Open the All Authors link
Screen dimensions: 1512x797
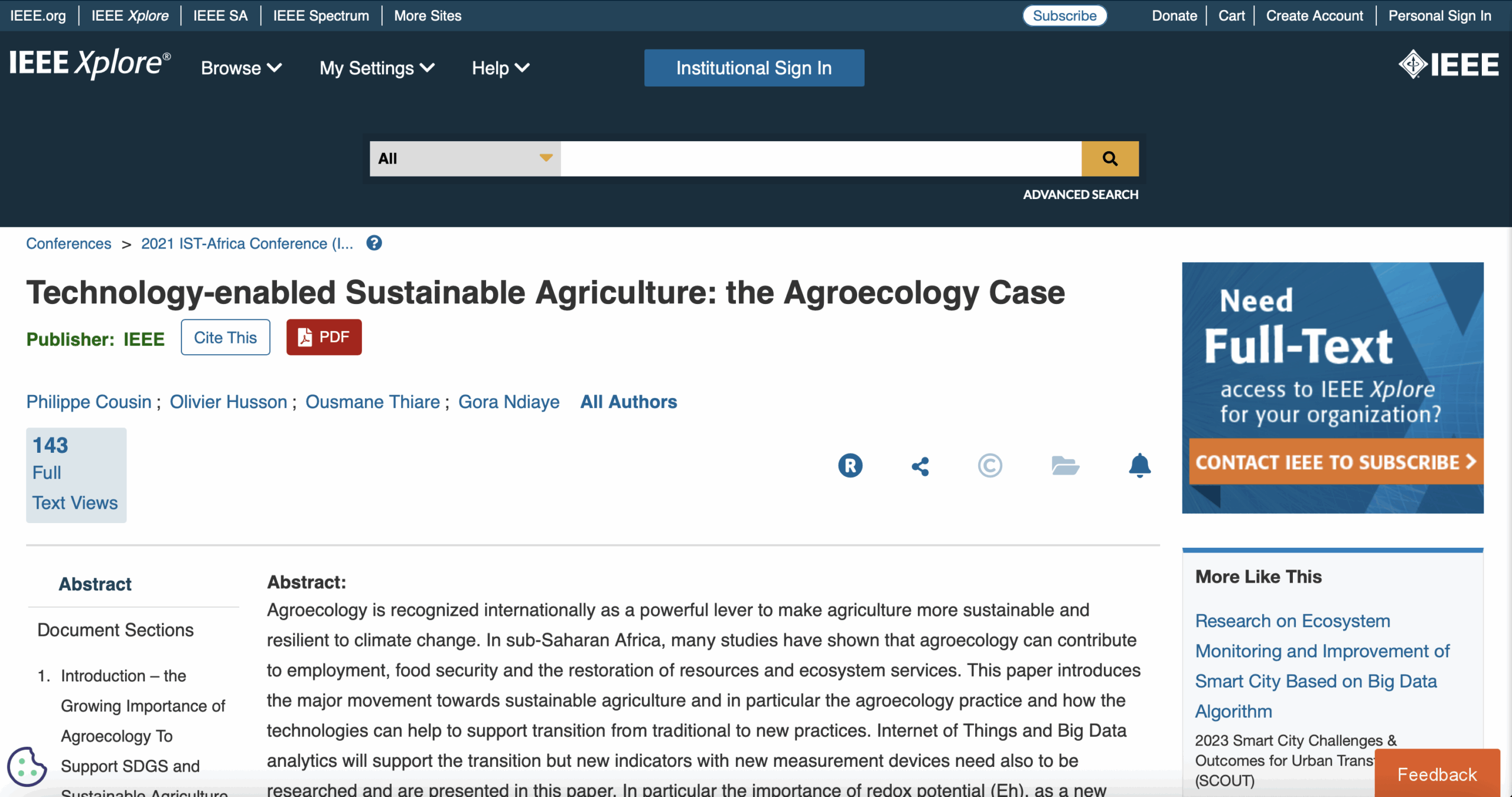(x=628, y=401)
